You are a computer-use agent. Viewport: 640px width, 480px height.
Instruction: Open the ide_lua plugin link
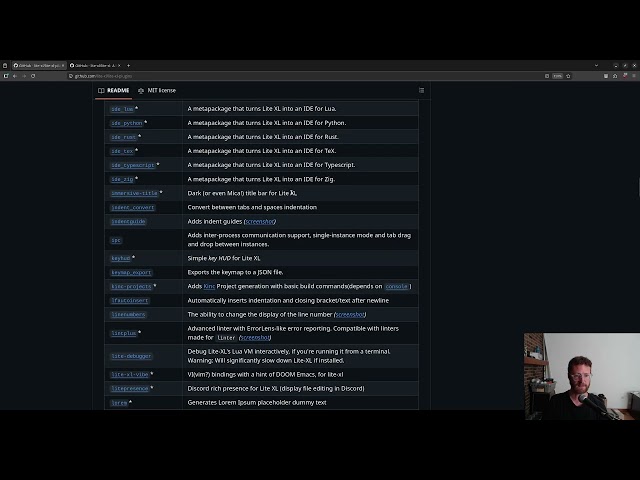[x=122, y=109]
